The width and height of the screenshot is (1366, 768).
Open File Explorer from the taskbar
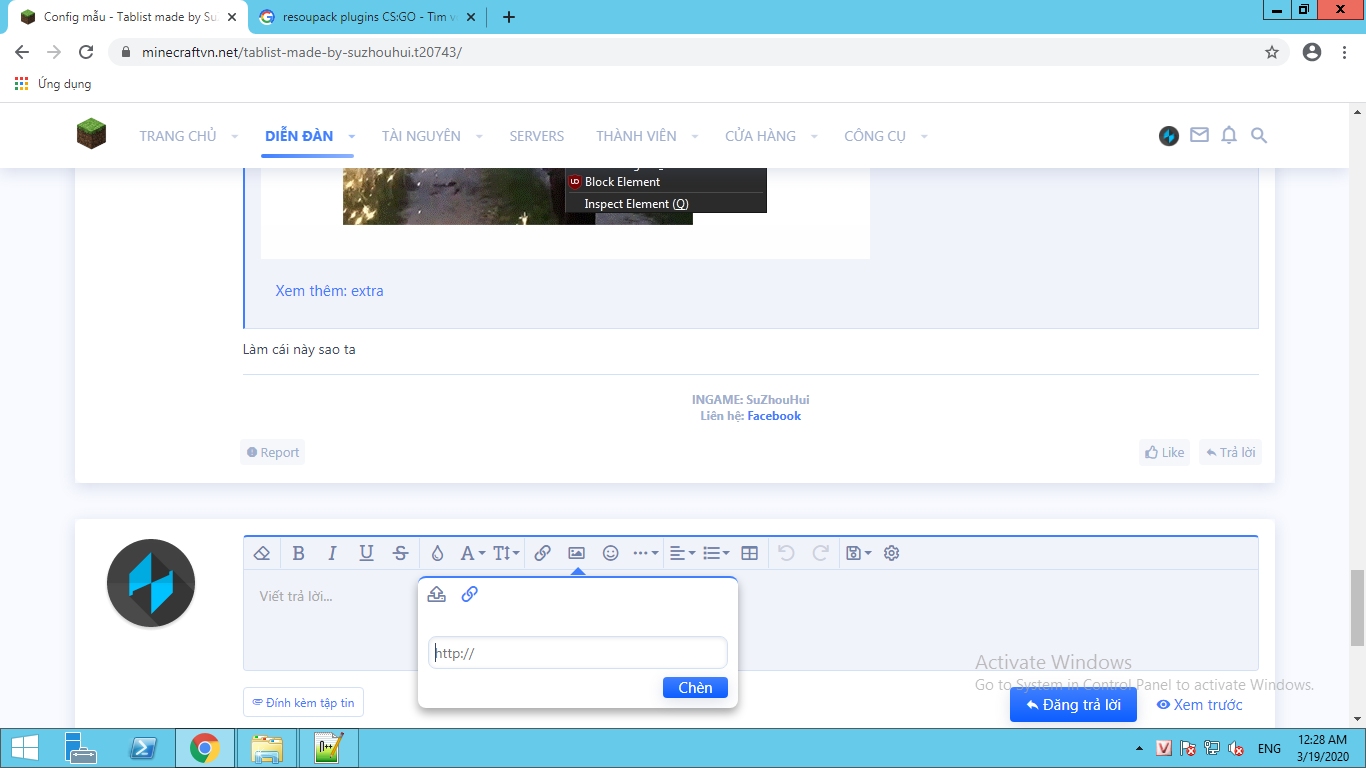[267, 748]
